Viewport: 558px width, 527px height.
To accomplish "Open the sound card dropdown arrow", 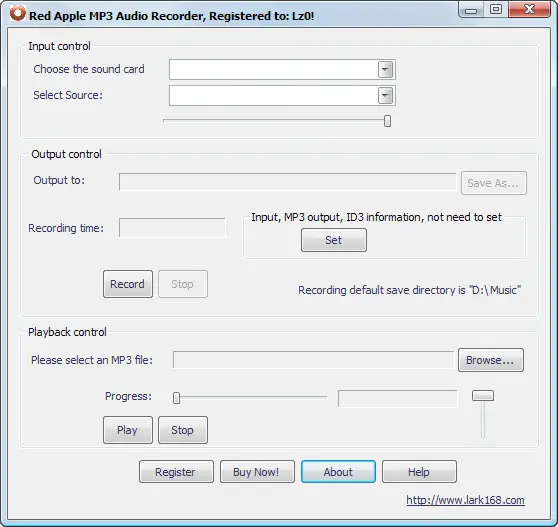I will click(385, 69).
